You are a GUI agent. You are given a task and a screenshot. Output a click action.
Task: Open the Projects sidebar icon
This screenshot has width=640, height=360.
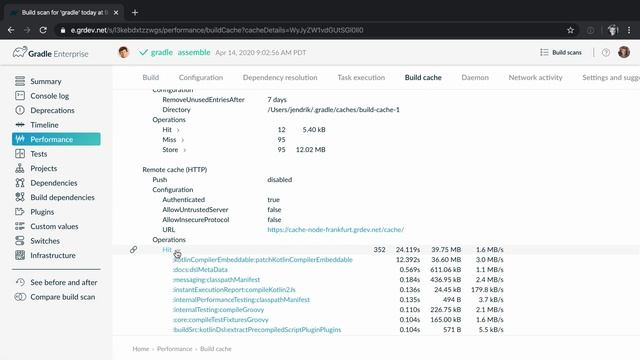point(20,168)
